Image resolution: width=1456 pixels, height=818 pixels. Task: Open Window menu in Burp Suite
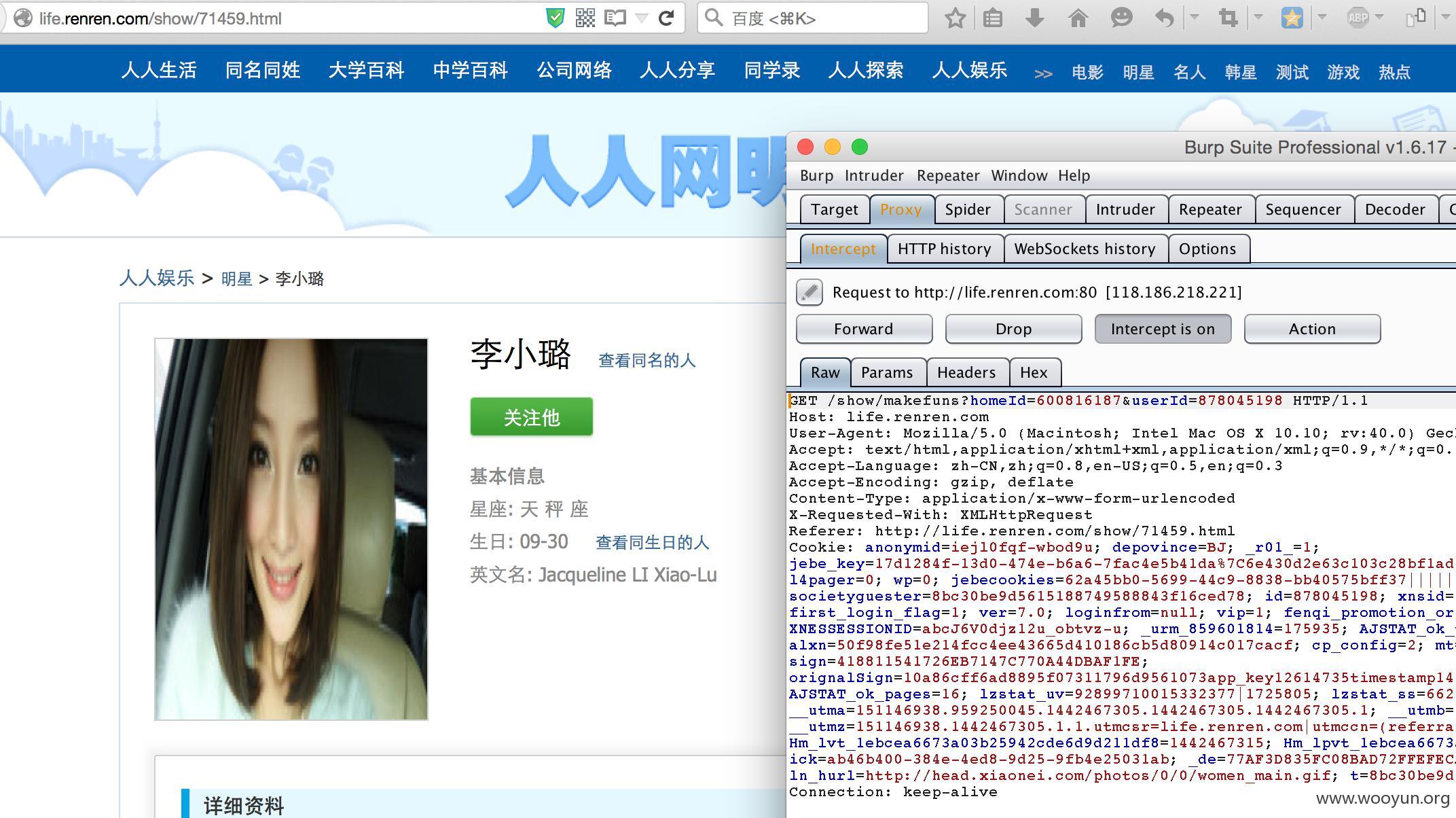click(x=1019, y=176)
